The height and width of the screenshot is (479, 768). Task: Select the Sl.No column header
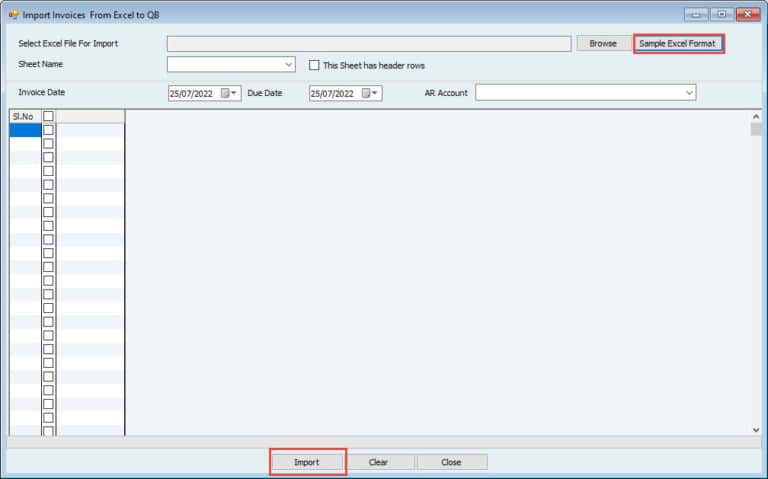pyautogui.click(x=24, y=116)
